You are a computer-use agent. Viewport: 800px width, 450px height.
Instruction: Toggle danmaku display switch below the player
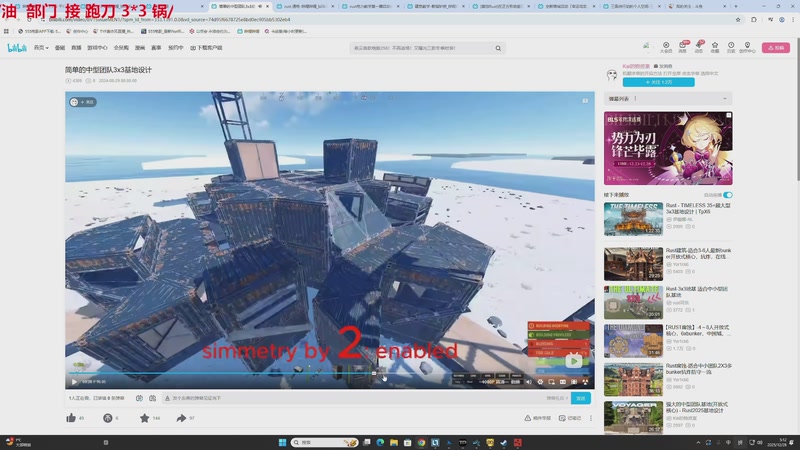[x=139, y=398]
